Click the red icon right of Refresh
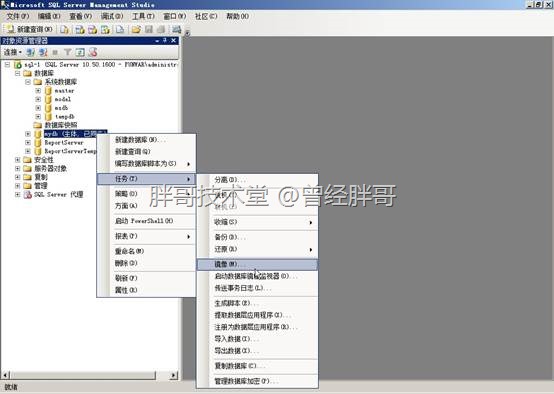This screenshot has width=554, height=394. point(93,52)
